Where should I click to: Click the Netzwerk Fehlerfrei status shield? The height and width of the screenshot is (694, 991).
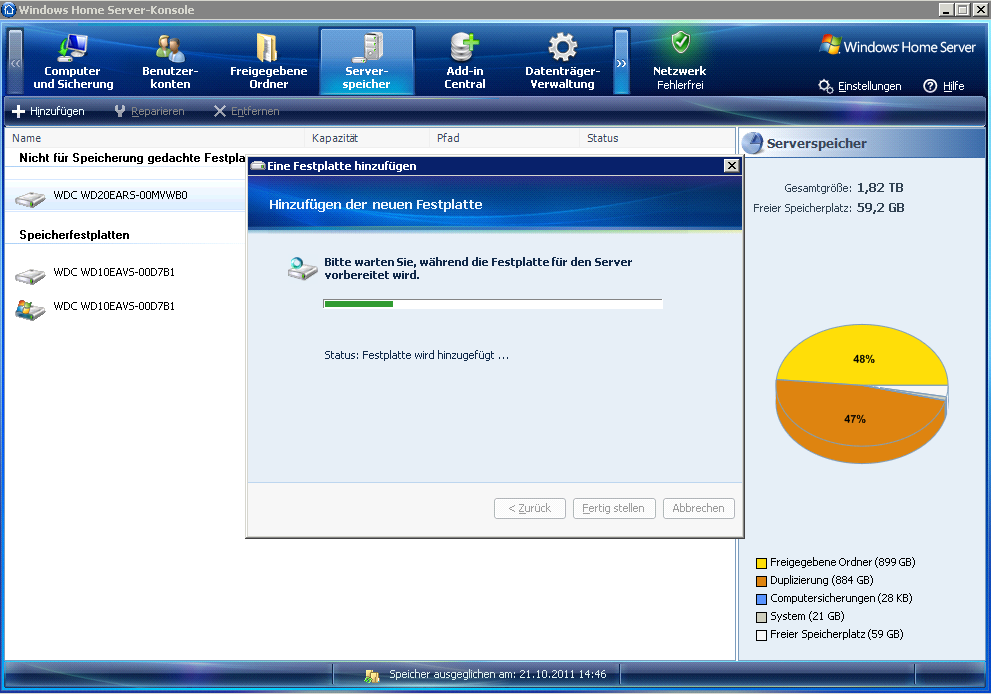click(x=680, y=43)
